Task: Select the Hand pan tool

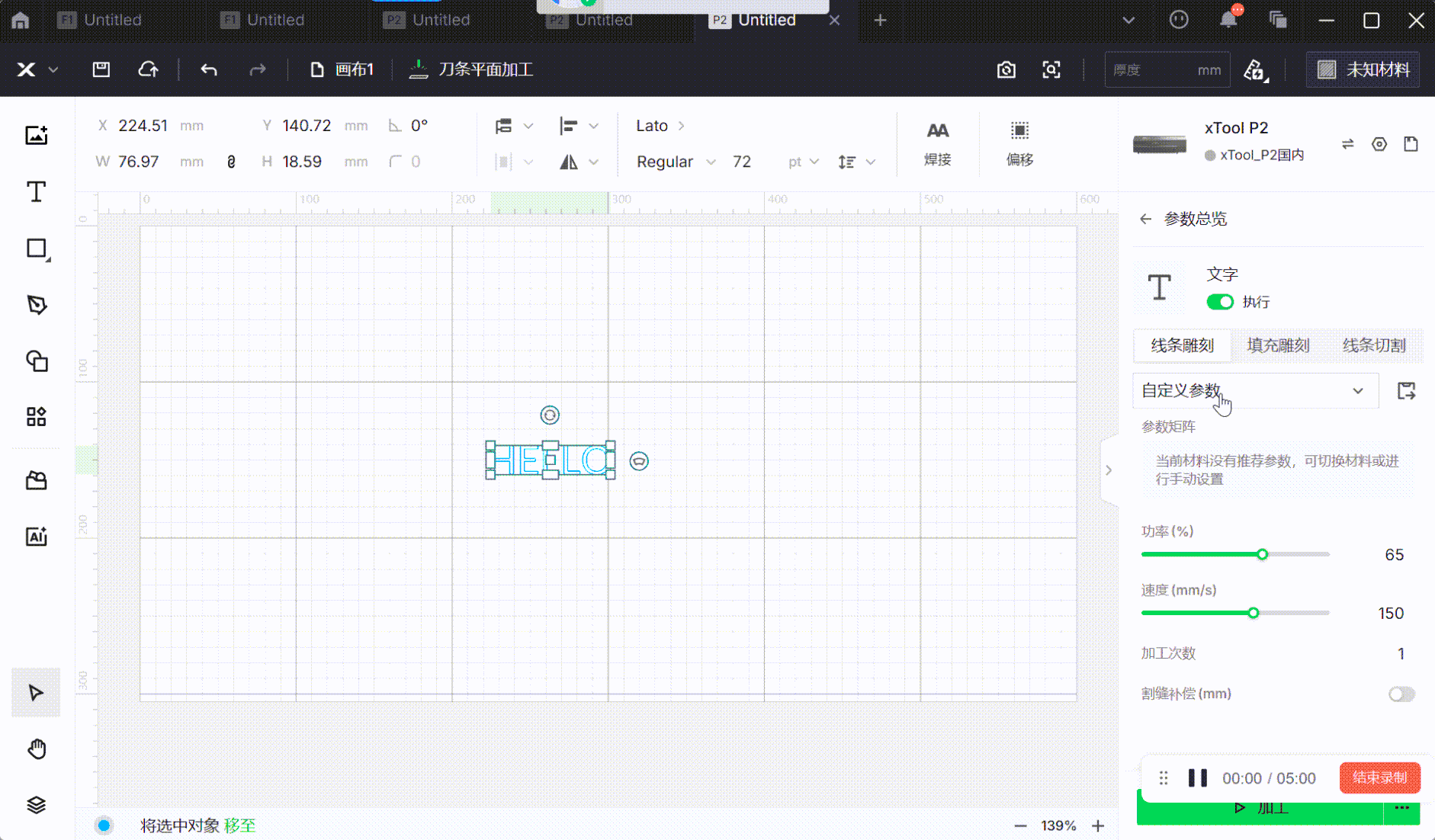Action: pyautogui.click(x=36, y=749)
